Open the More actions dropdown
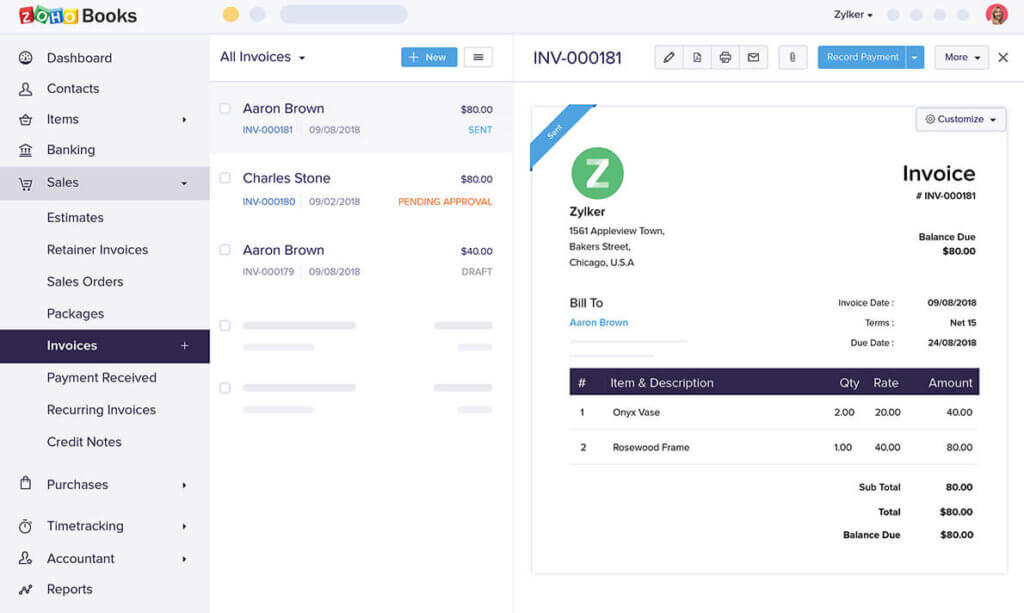 (x=960, y=57)
